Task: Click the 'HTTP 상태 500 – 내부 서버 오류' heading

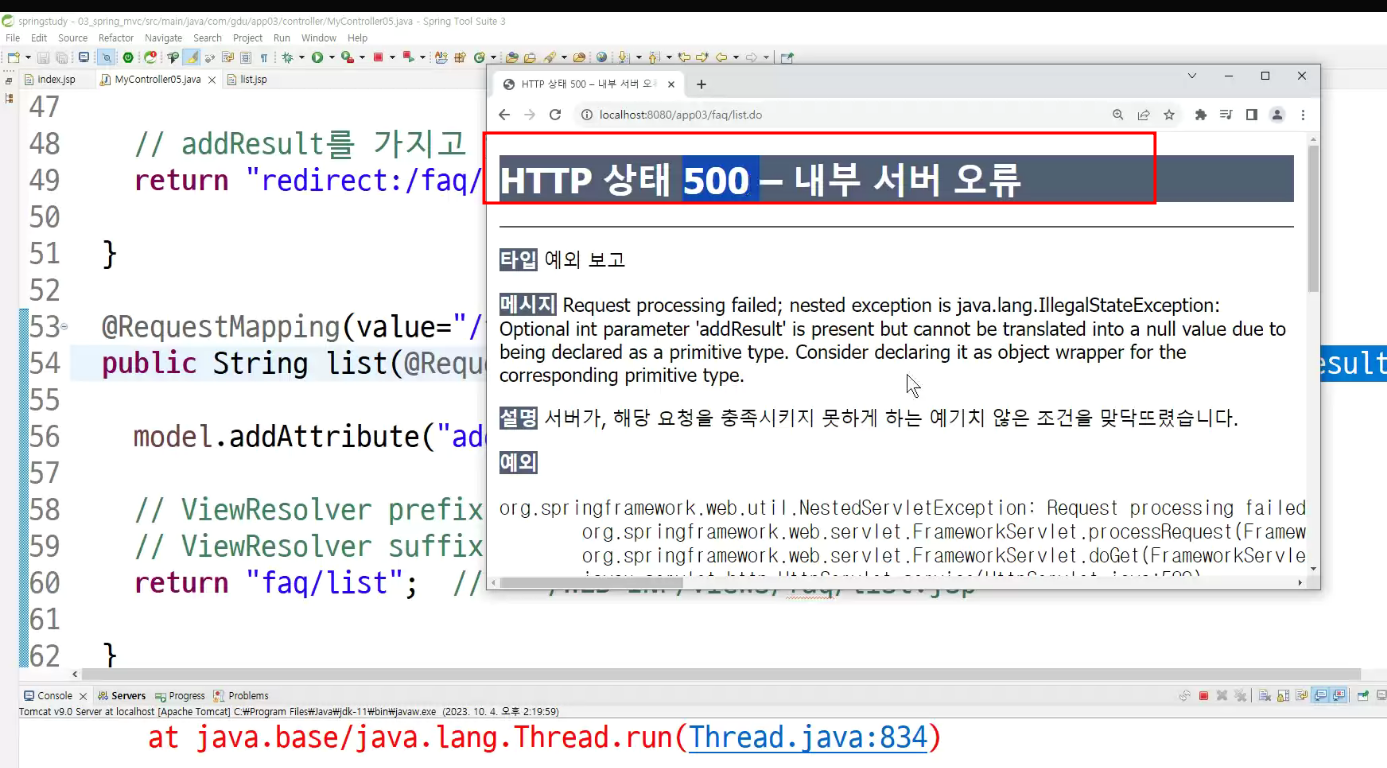Action: pos(760,180)
